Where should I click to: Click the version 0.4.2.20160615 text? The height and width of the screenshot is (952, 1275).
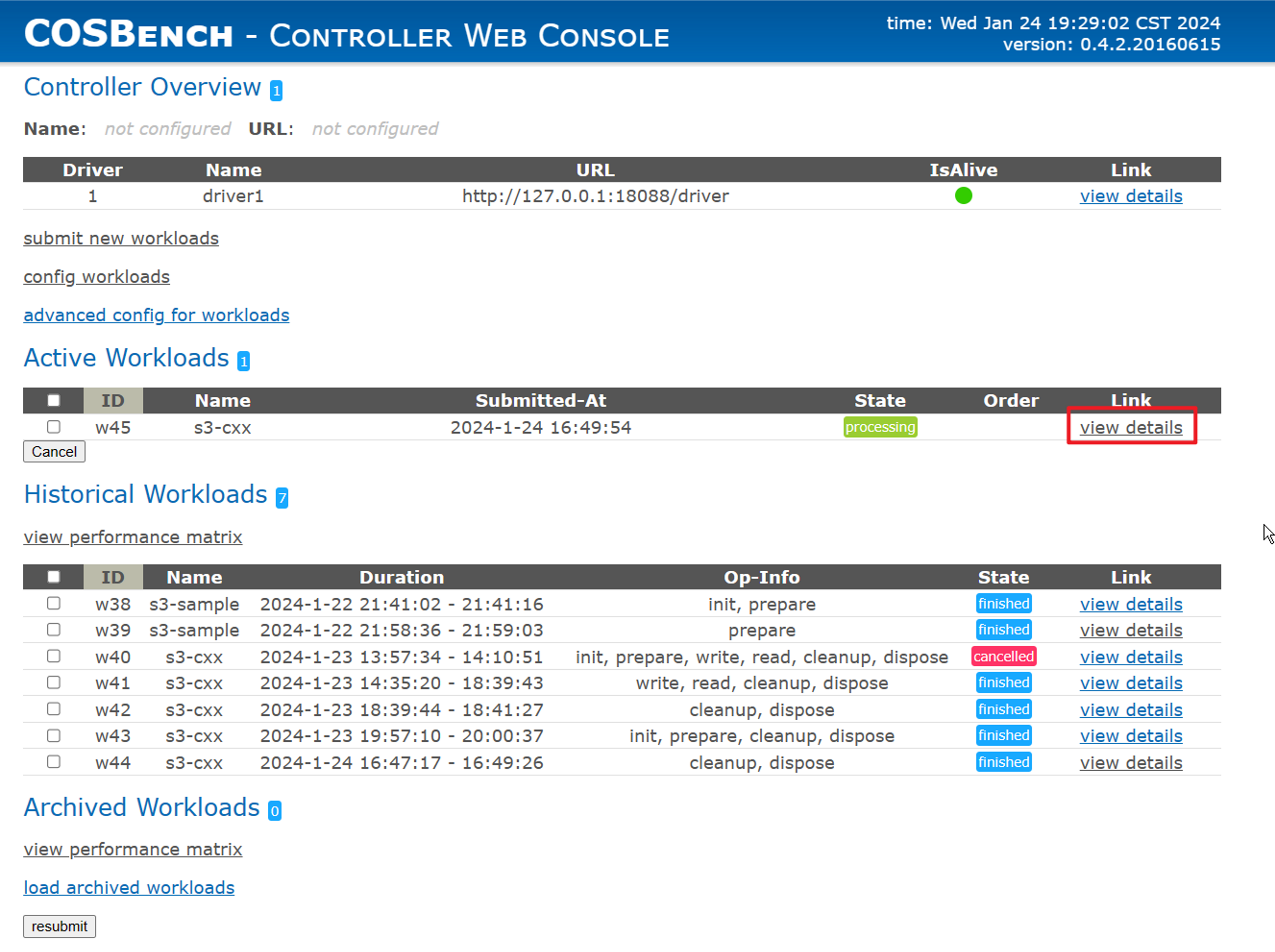pos(1111,44)
